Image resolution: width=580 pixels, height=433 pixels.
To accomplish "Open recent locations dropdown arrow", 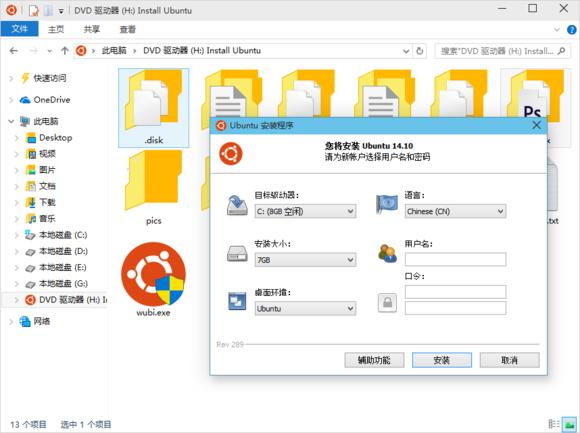I will [x=50, y=51].
